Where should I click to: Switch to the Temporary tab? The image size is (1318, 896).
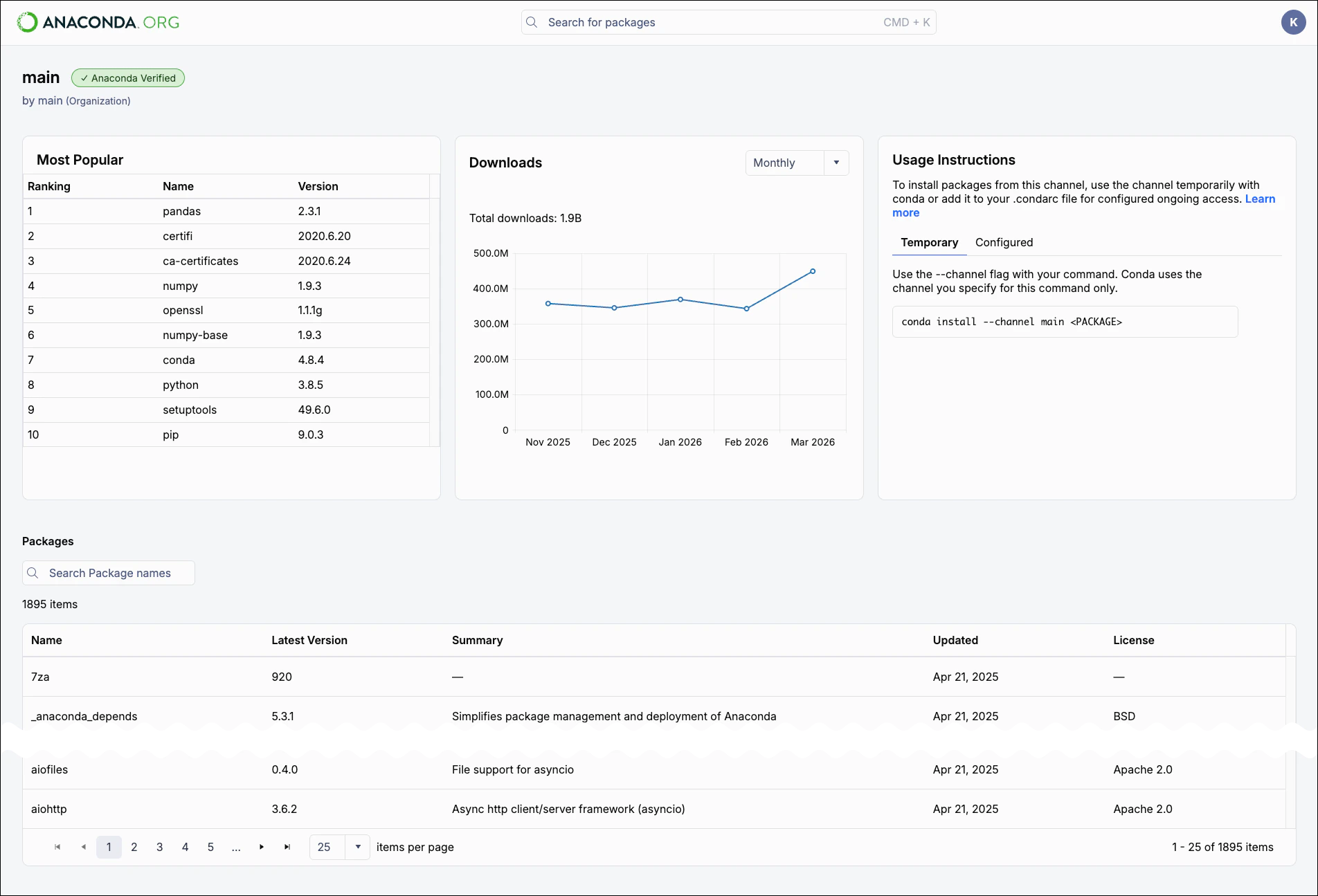pos(929,242)
